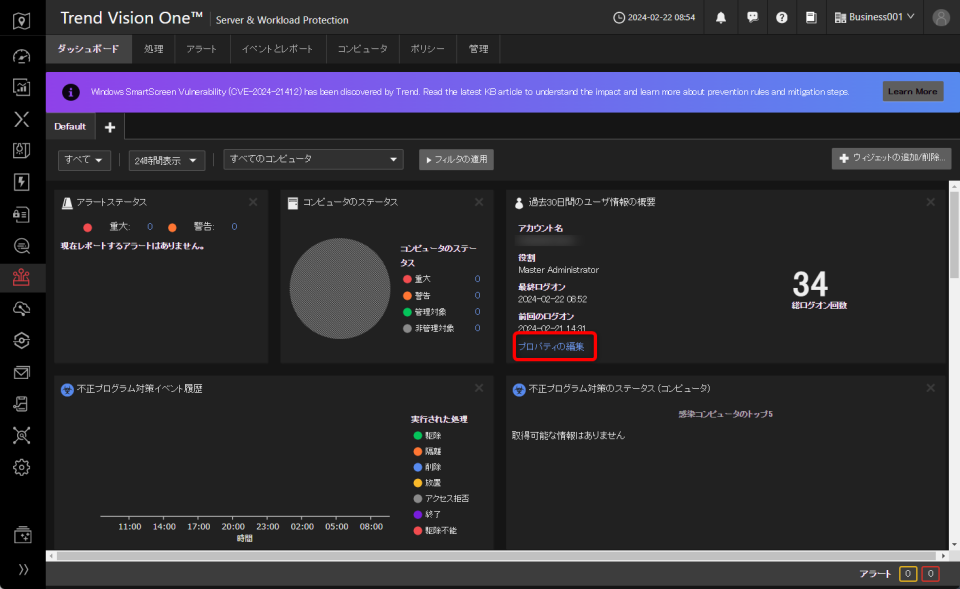Toggle the 削除 legend entry

click(427, 467)
